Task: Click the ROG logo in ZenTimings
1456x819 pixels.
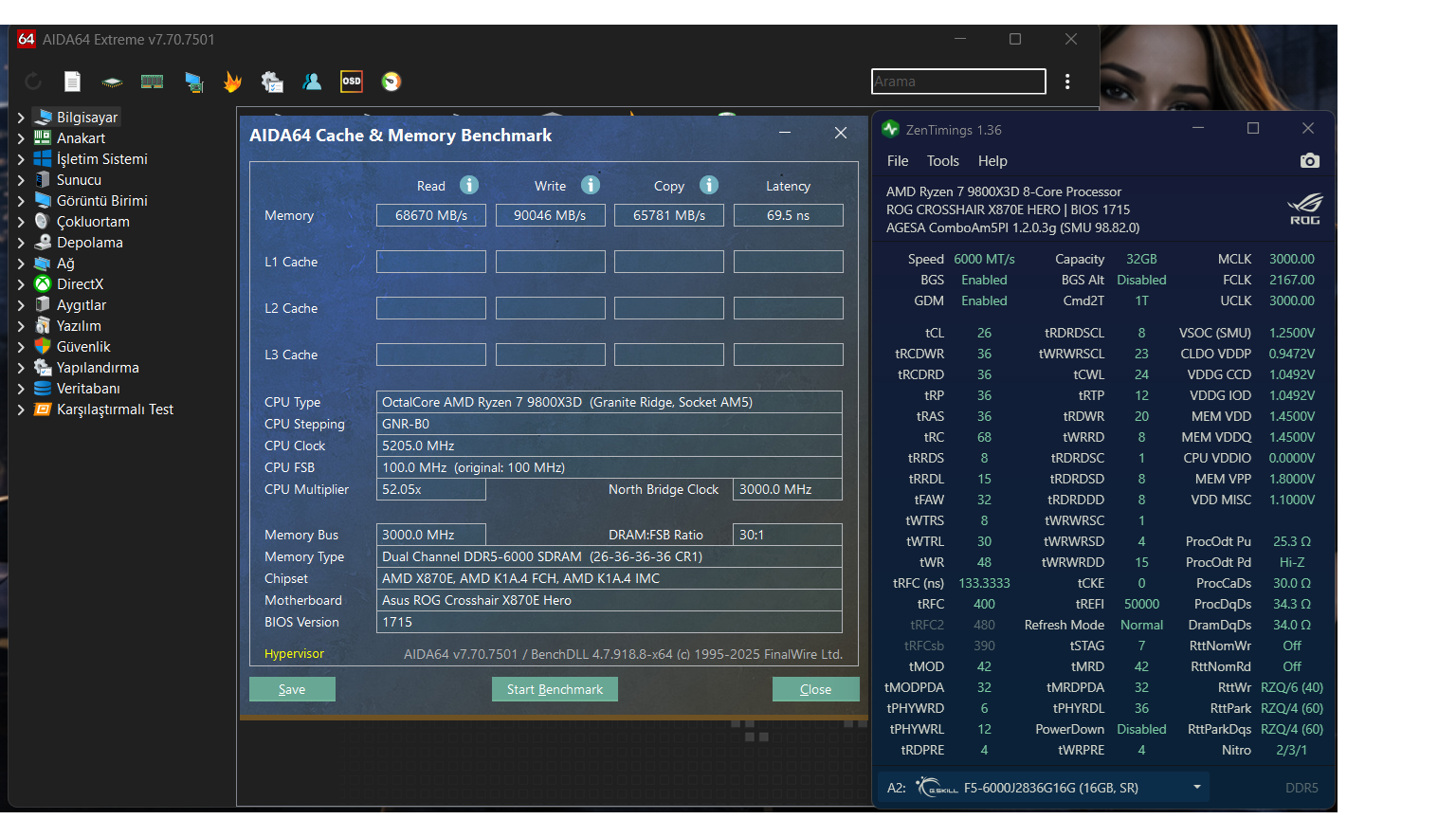Action: [1304, 209]
